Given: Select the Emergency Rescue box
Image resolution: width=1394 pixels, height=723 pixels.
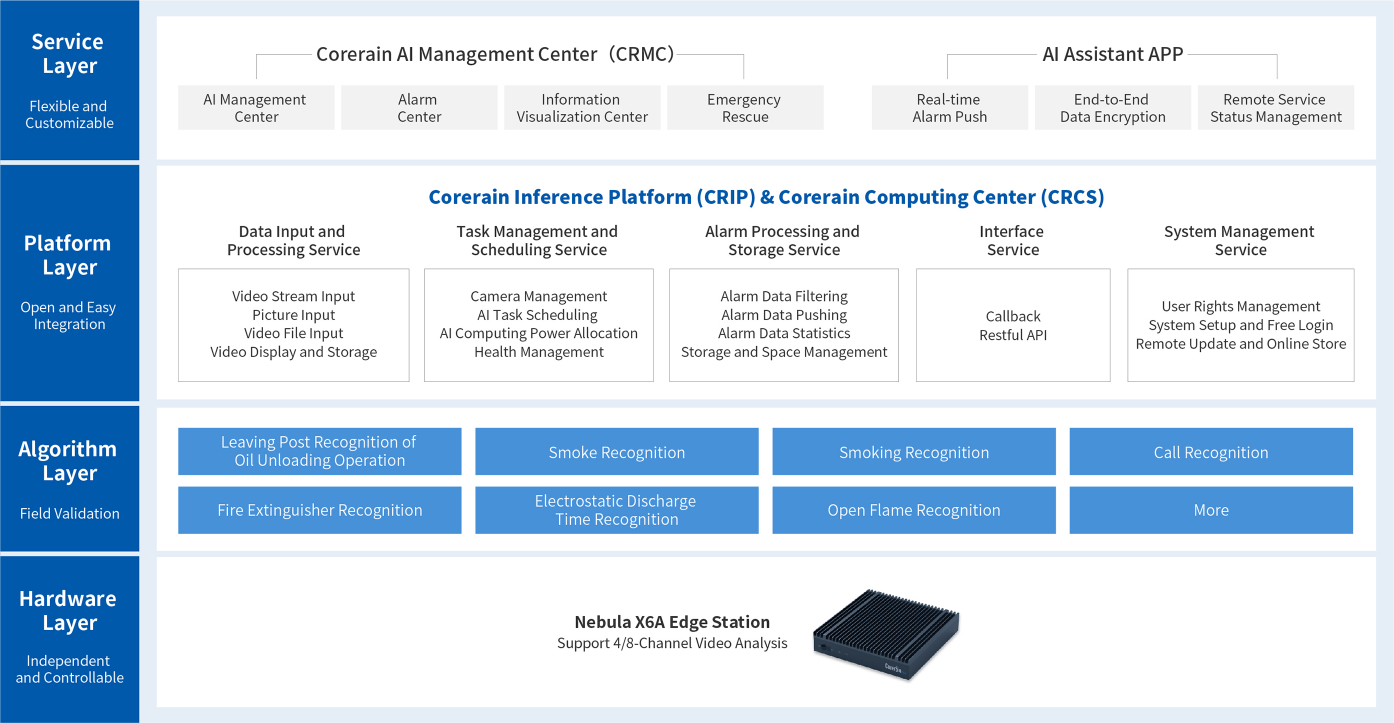Looking at the screenshot, I should [x=745, y=108].
